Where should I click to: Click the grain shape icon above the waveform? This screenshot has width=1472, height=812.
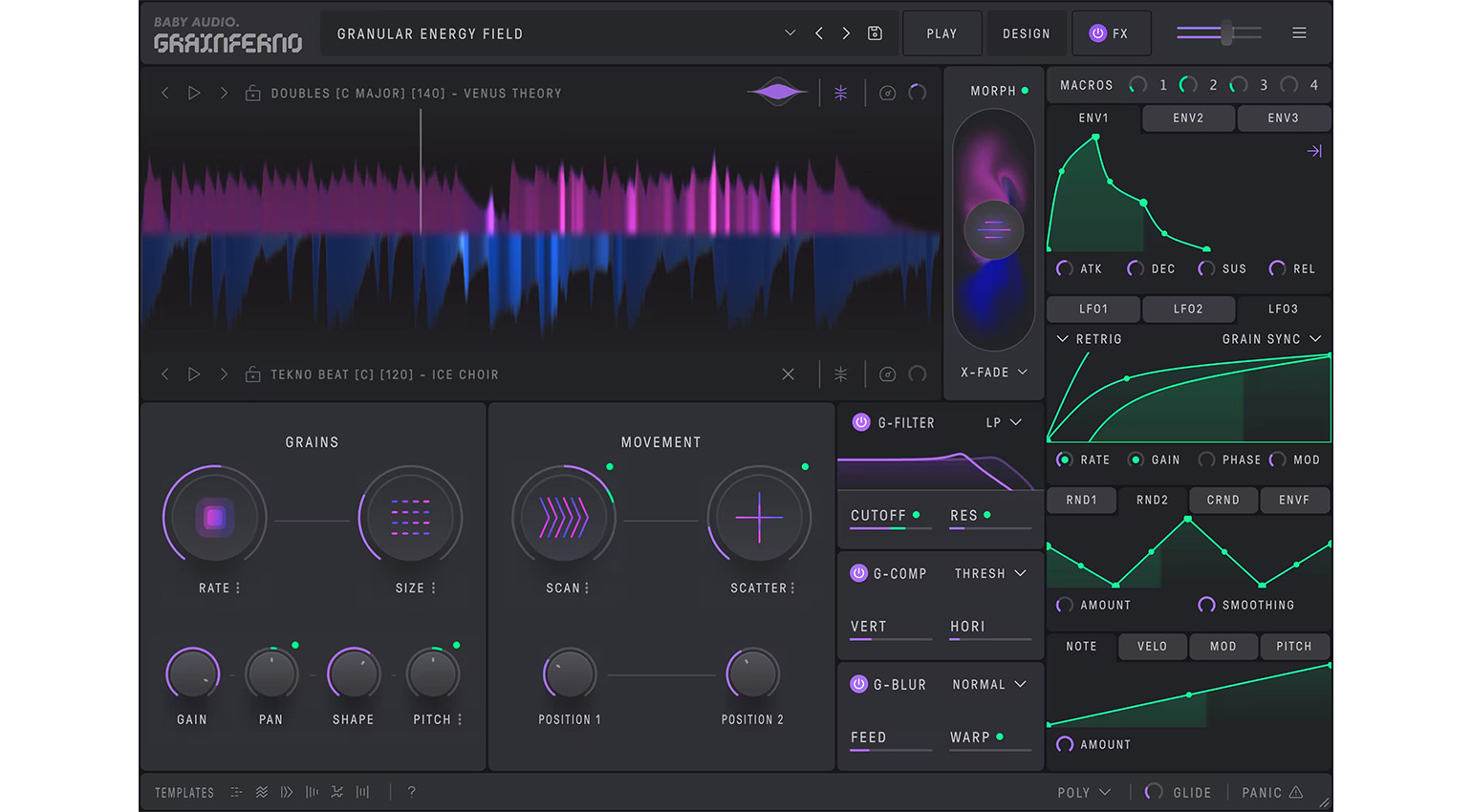(776, 92)
